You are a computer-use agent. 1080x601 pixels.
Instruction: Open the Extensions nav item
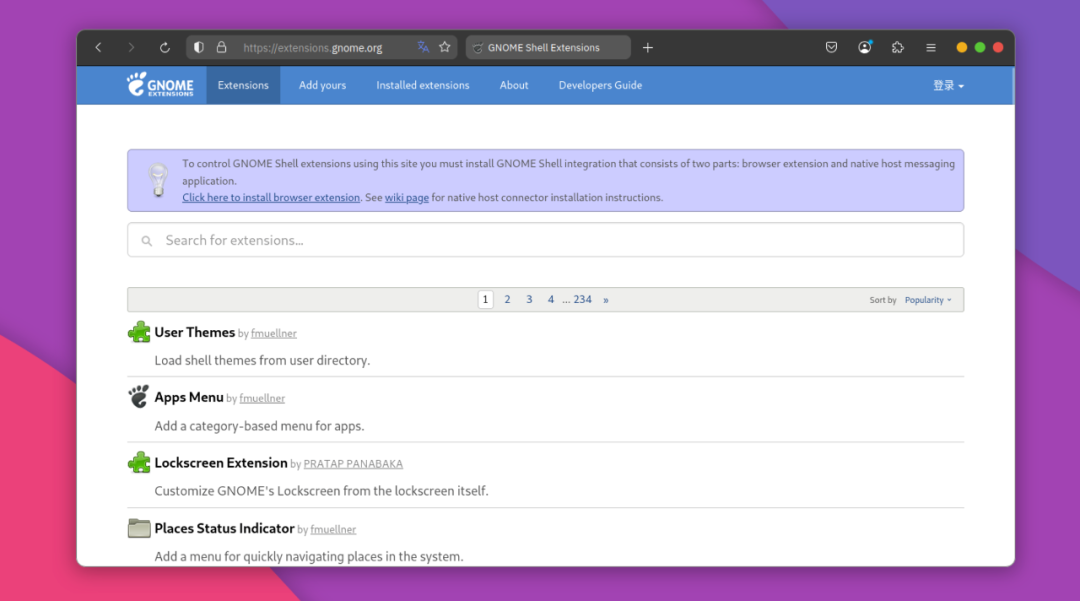coord(243,85)
